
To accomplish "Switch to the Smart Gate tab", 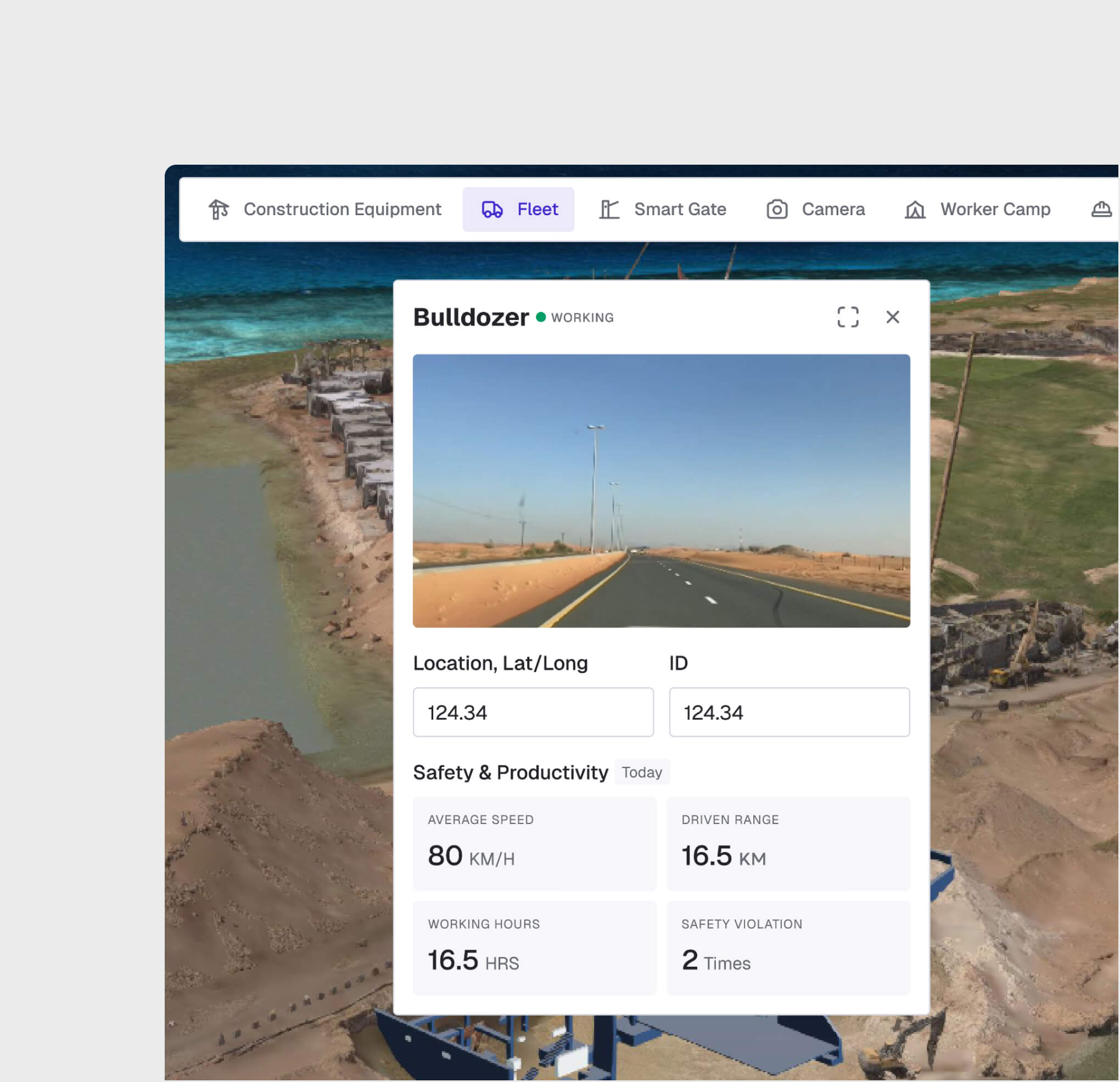I will point(680,210).
